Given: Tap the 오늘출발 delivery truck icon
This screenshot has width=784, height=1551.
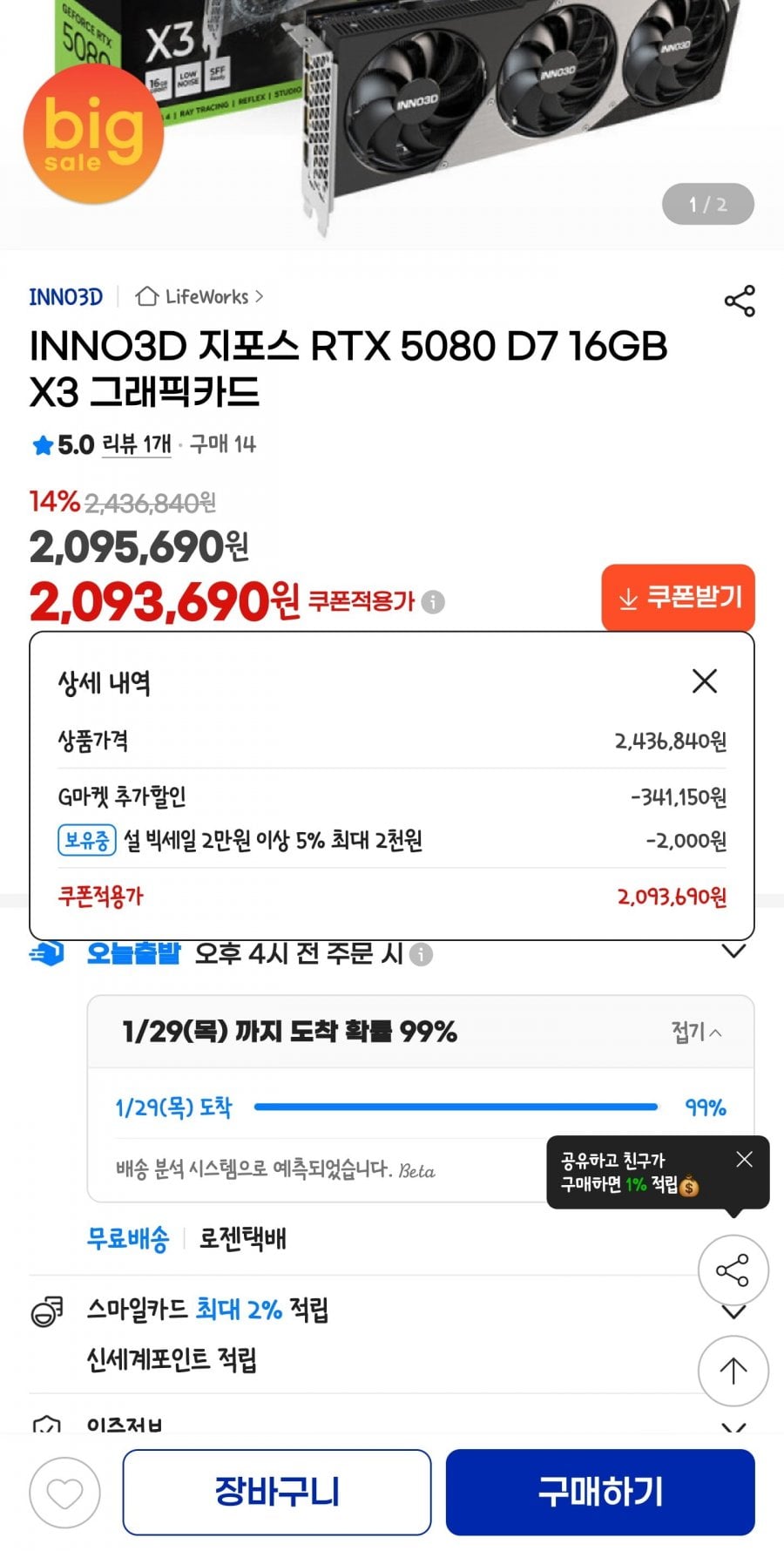Looking at the screenshot, I should click(x=47, y=954).
